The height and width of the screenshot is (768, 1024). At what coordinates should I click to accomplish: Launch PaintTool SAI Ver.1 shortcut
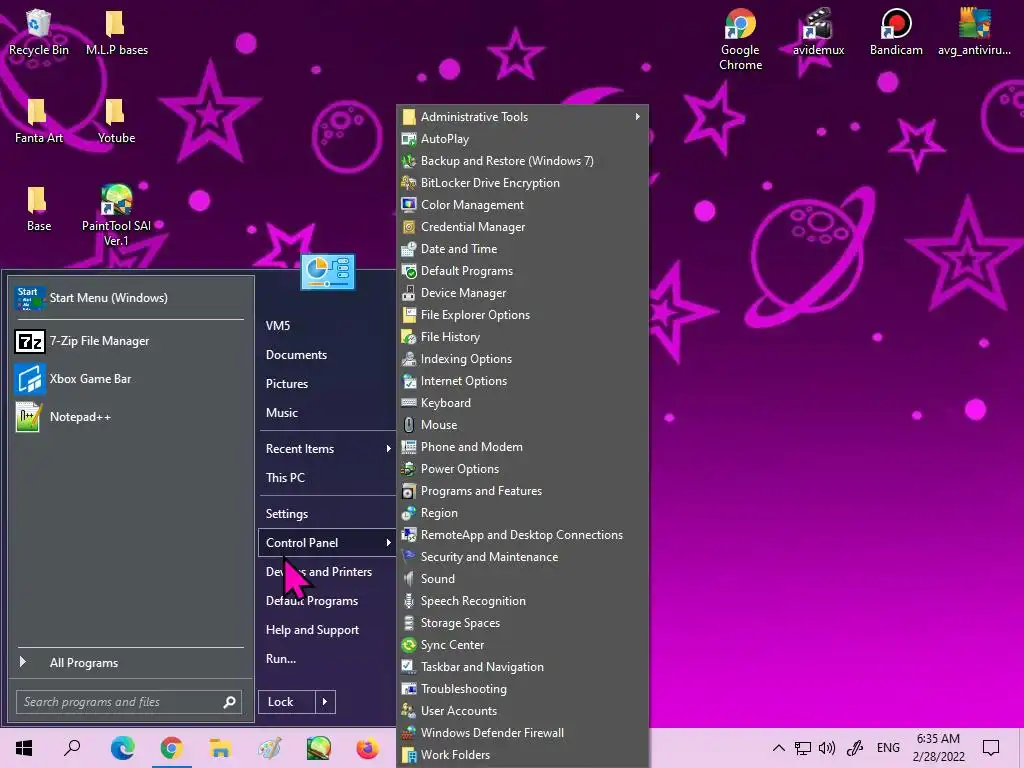click(x=116, y=216)
